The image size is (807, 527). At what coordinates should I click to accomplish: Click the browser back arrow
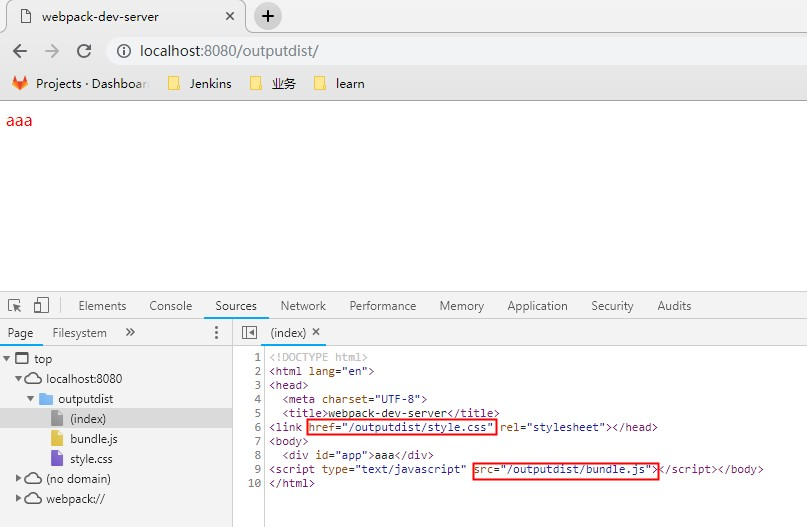coord(20,51)
